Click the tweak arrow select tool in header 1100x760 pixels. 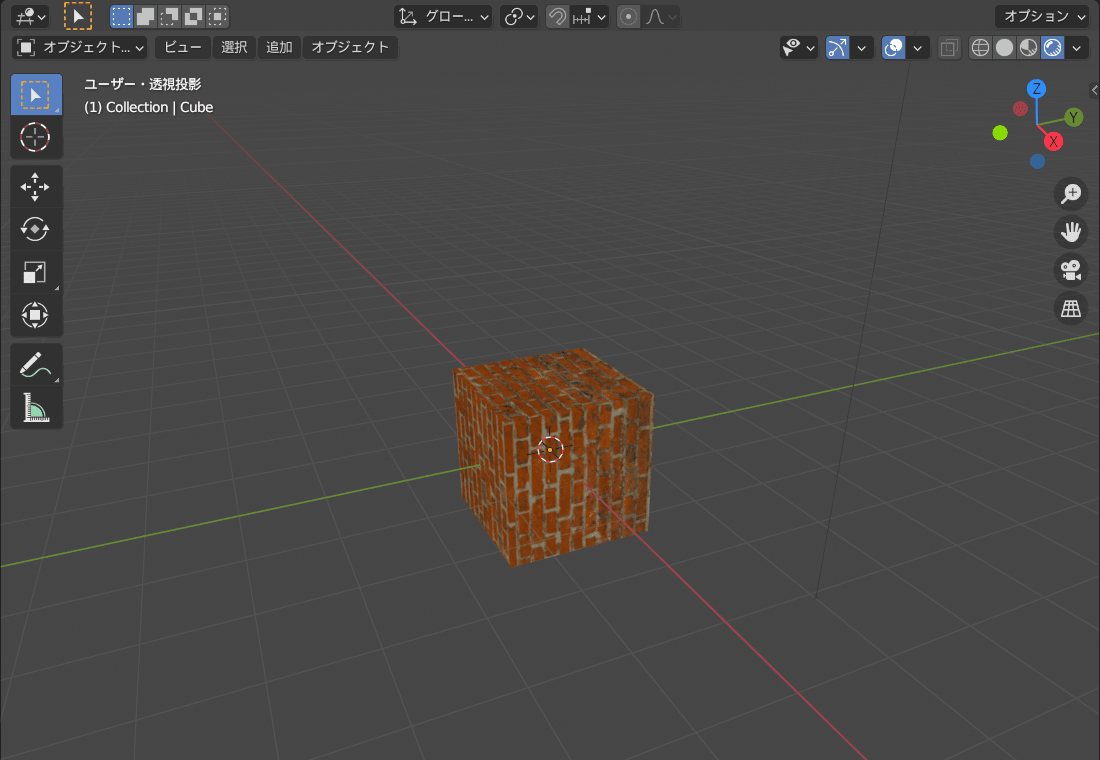point(78,16)
